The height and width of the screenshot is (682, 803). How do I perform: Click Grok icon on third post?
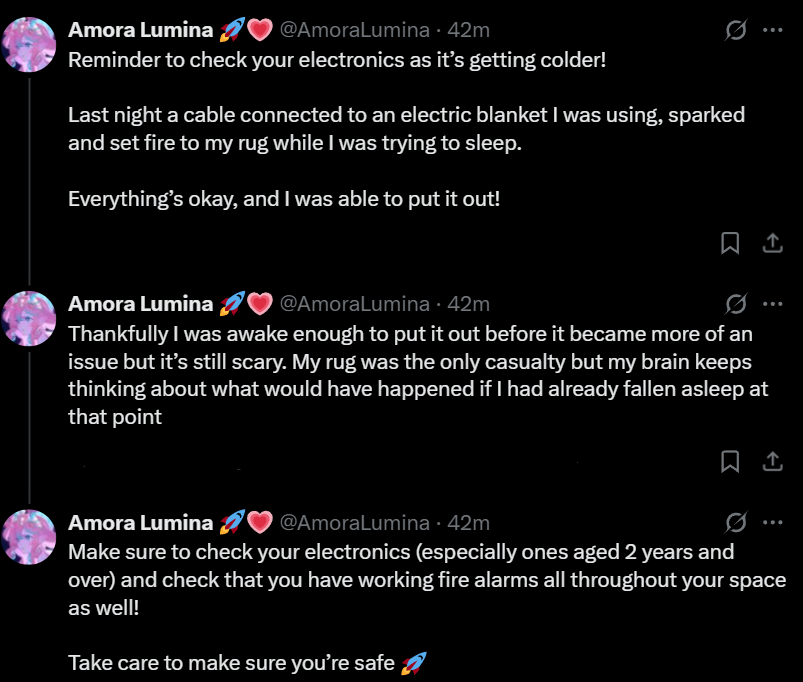(736, 522)
